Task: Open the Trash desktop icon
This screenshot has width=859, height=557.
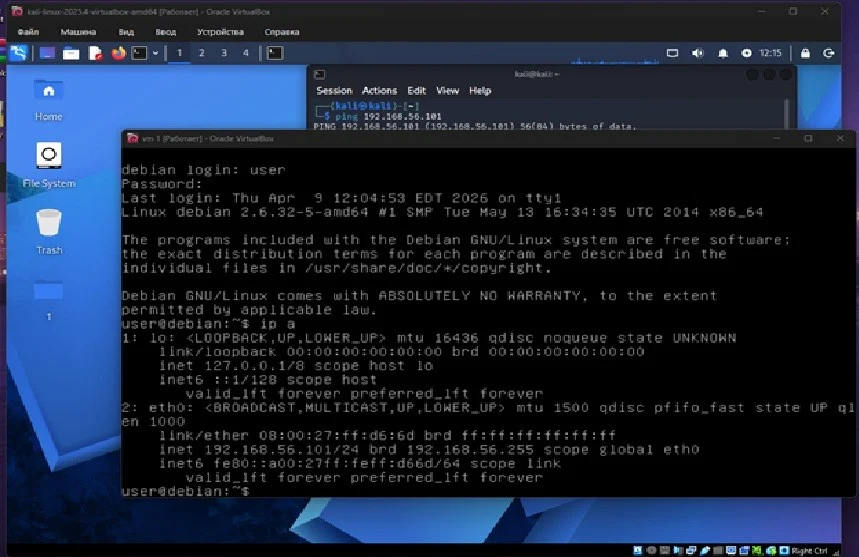Action: click(49, 232)
